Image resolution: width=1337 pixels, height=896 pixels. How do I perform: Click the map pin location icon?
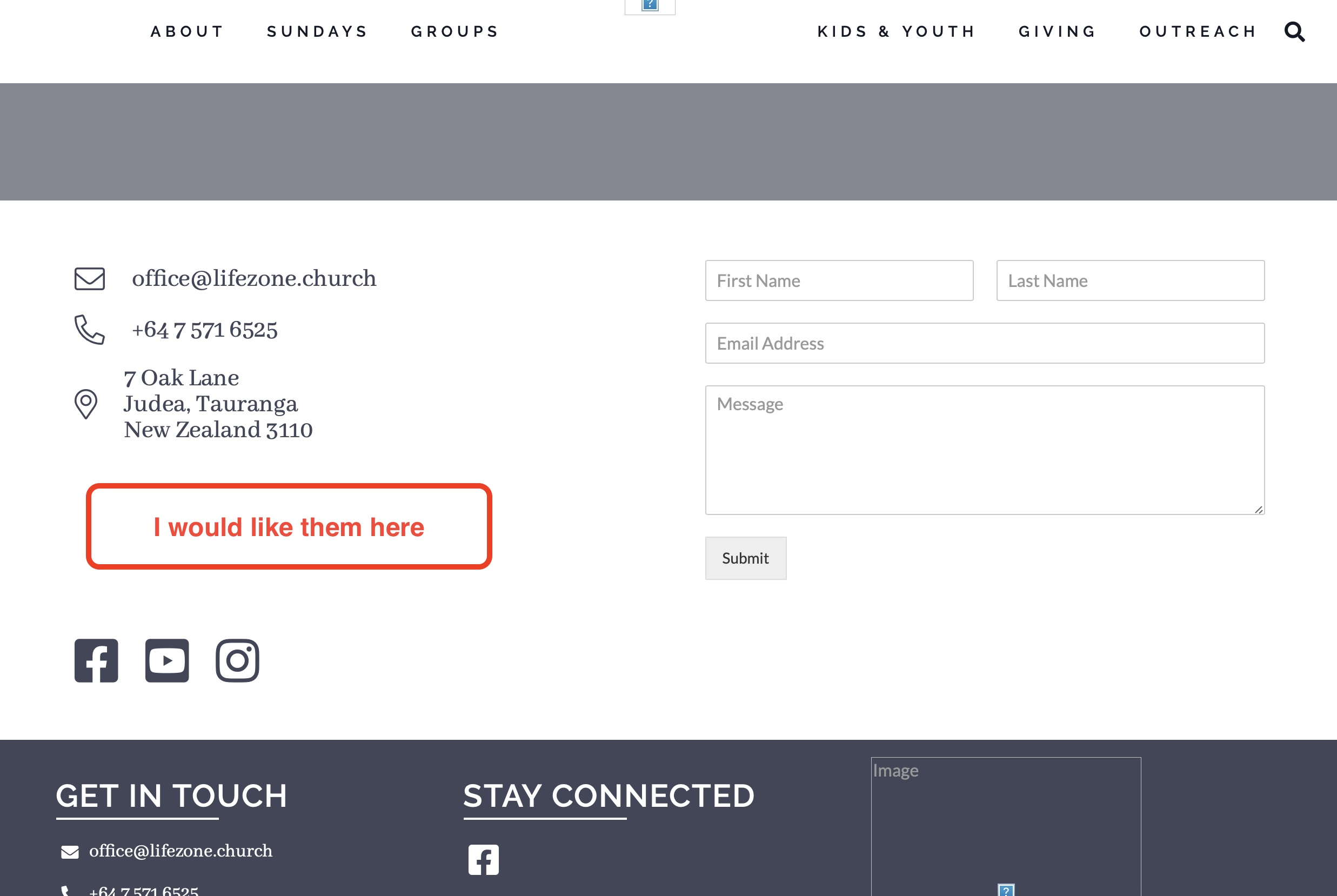coord(86,404)
